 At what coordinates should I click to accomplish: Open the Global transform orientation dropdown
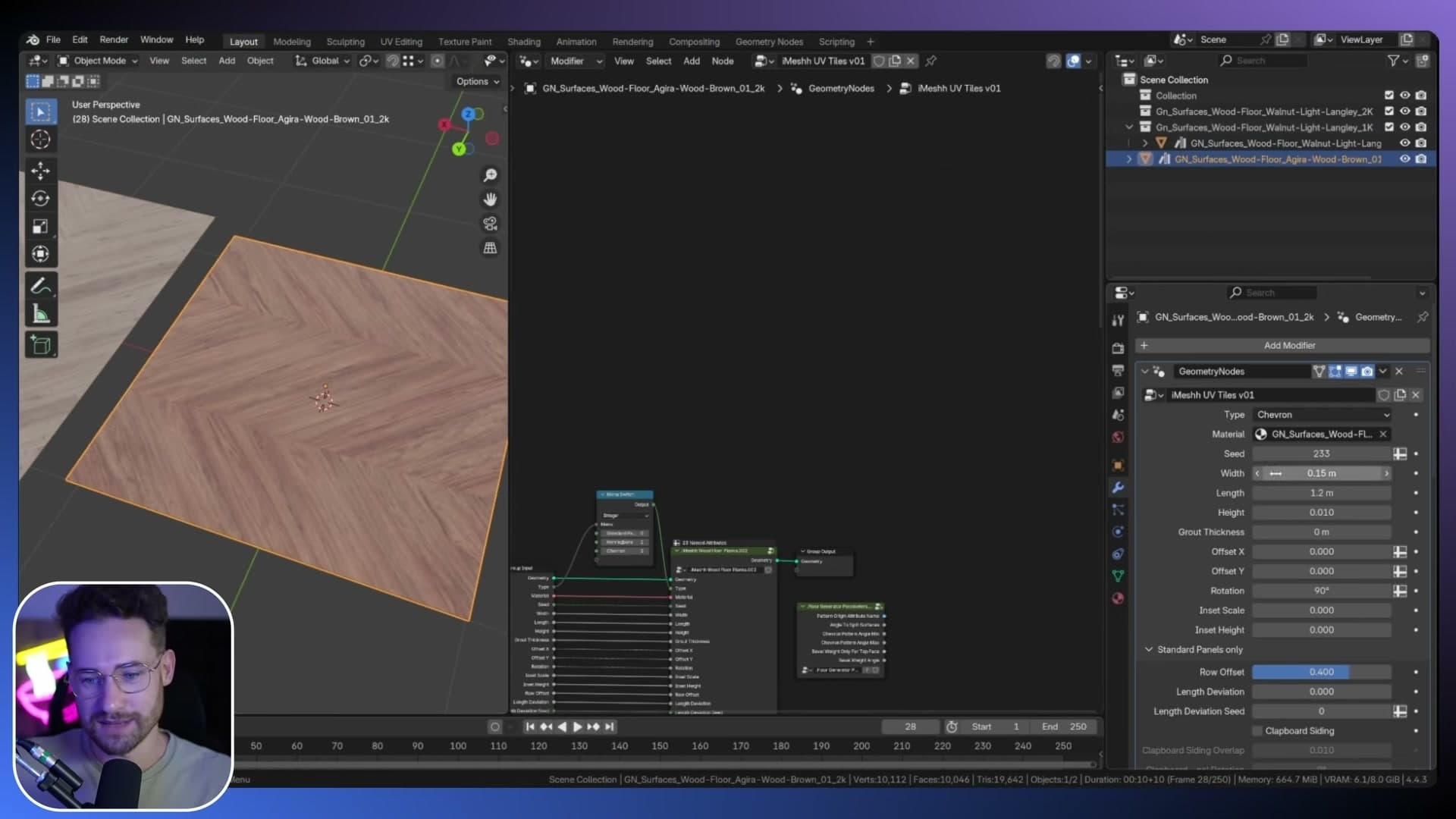click(x=322, y=61)
